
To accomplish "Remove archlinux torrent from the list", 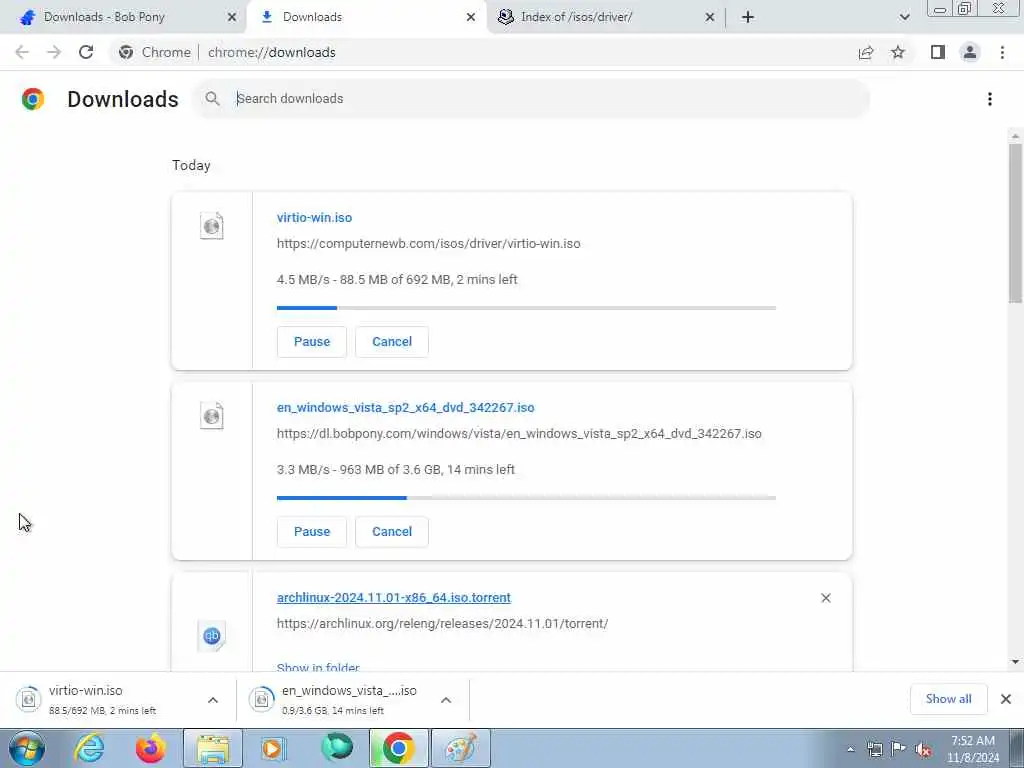I will click(x=826, y=598).
